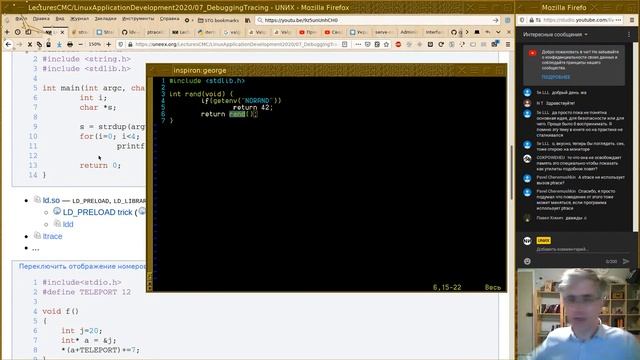This screenshot has width=640, height=360.
Task: Open the ldd link
Action: click(x=68, y=224)
